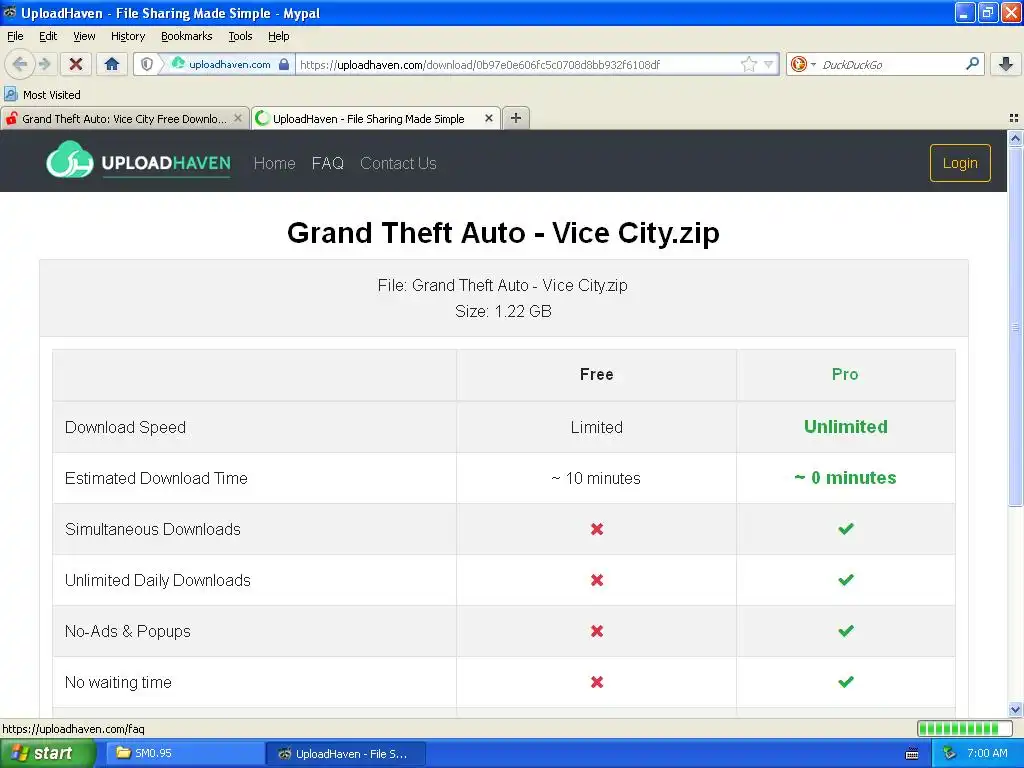Click the padlock site security icon
The image size is (1024, 768).
click(x=283, y=64)
